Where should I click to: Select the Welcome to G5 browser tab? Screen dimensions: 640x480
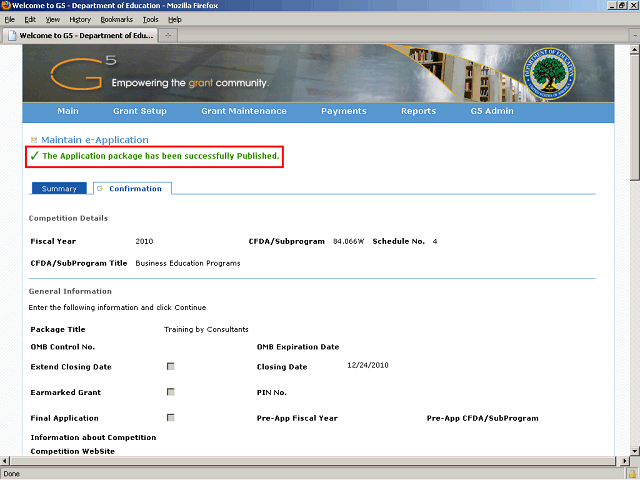pyautogui.click(x=80, y=36)
